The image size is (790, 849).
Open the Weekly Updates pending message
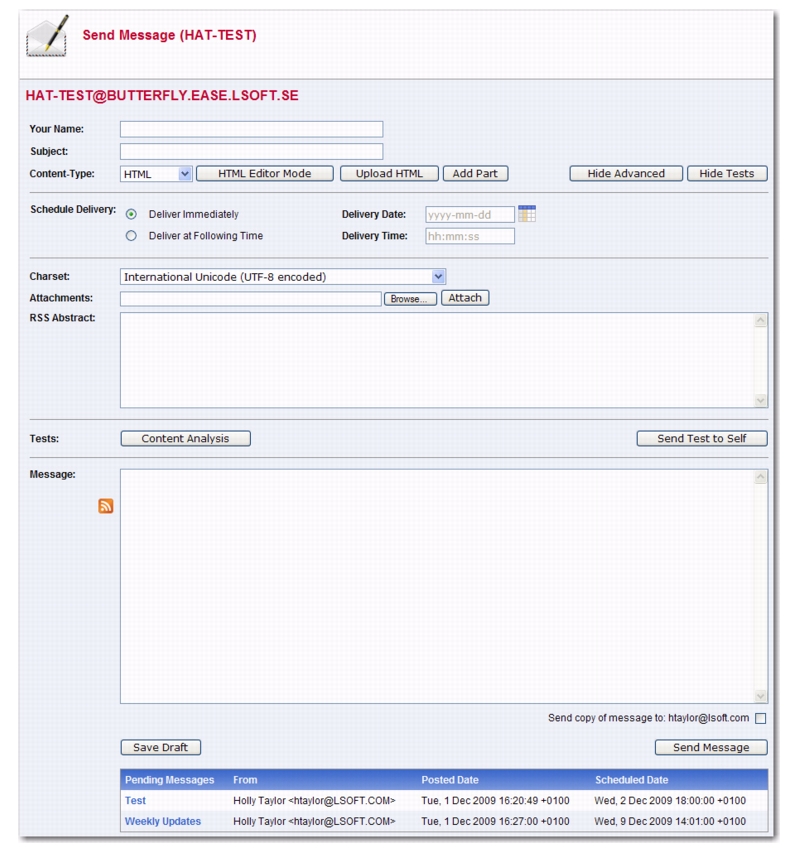(x=163, y=821)
